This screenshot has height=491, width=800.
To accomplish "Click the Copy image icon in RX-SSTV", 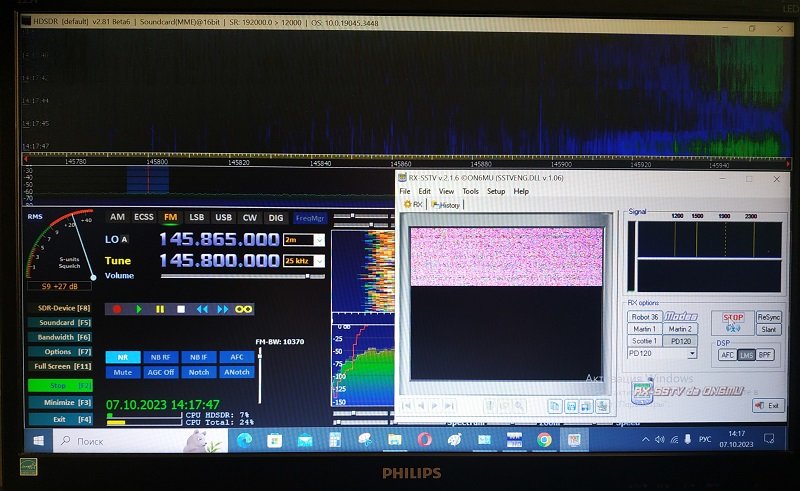I will [555, 406].
